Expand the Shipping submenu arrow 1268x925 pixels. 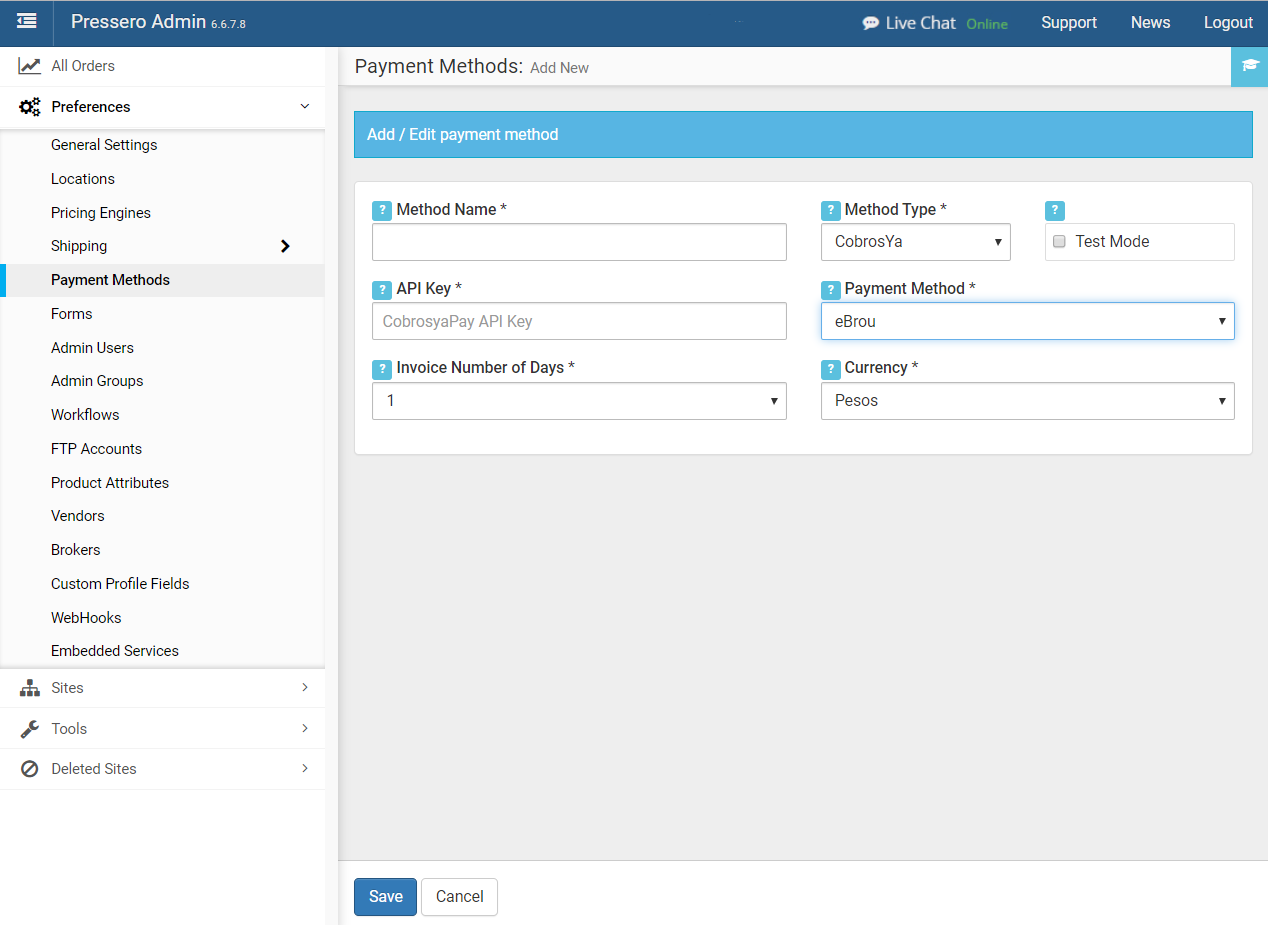click(x=285, y=246)
